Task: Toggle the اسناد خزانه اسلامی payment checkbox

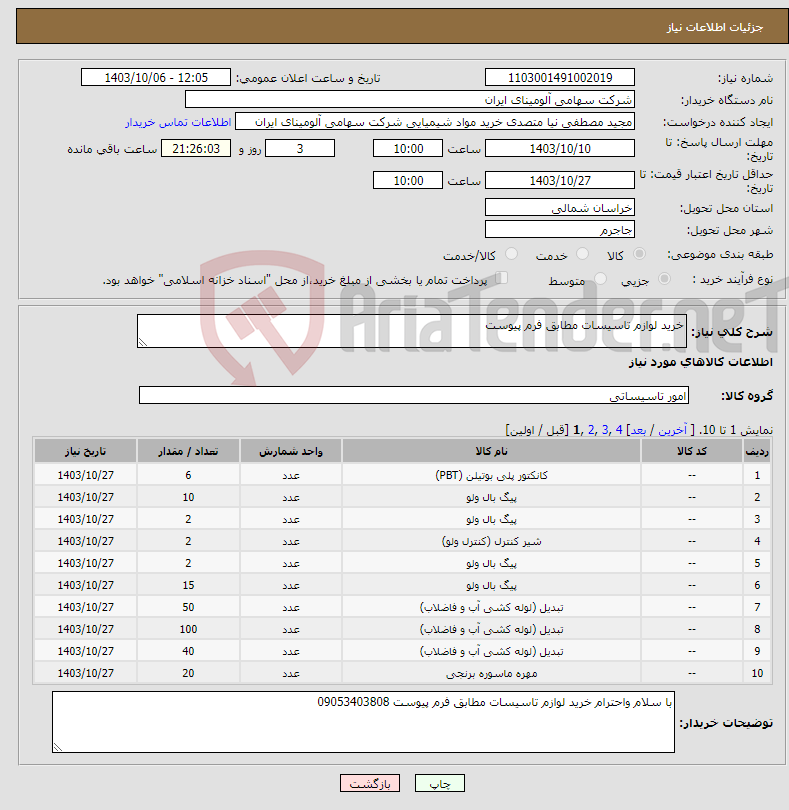Action: (501, 278)
